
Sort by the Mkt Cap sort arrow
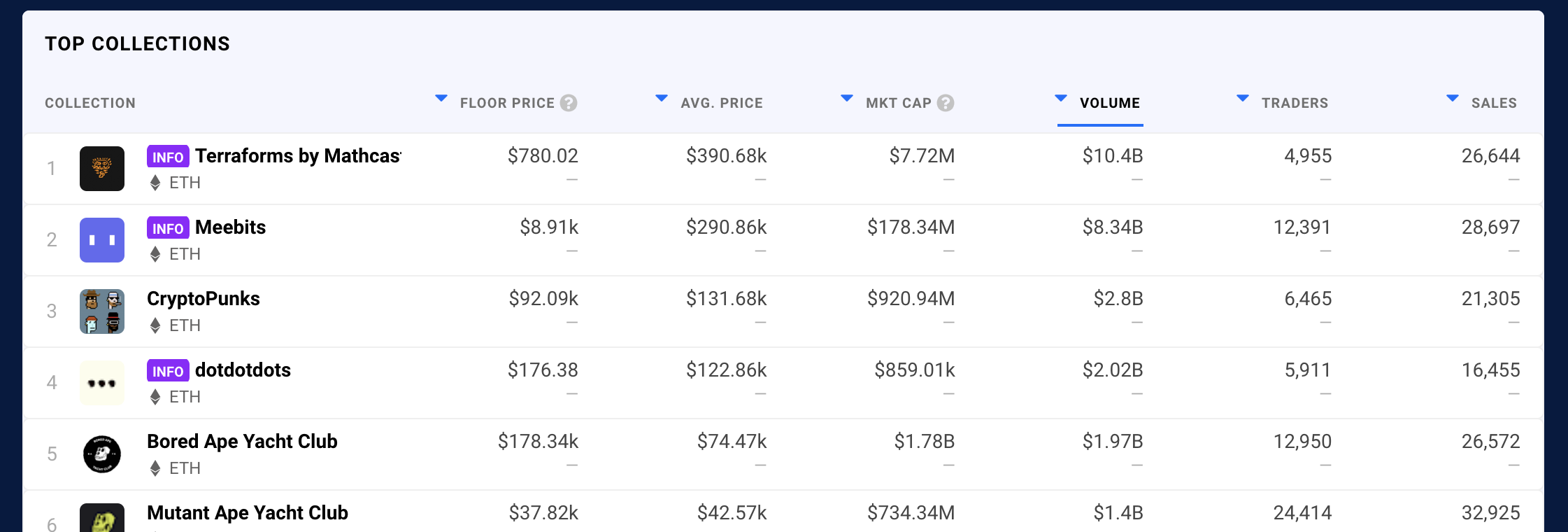pos(847,99)
